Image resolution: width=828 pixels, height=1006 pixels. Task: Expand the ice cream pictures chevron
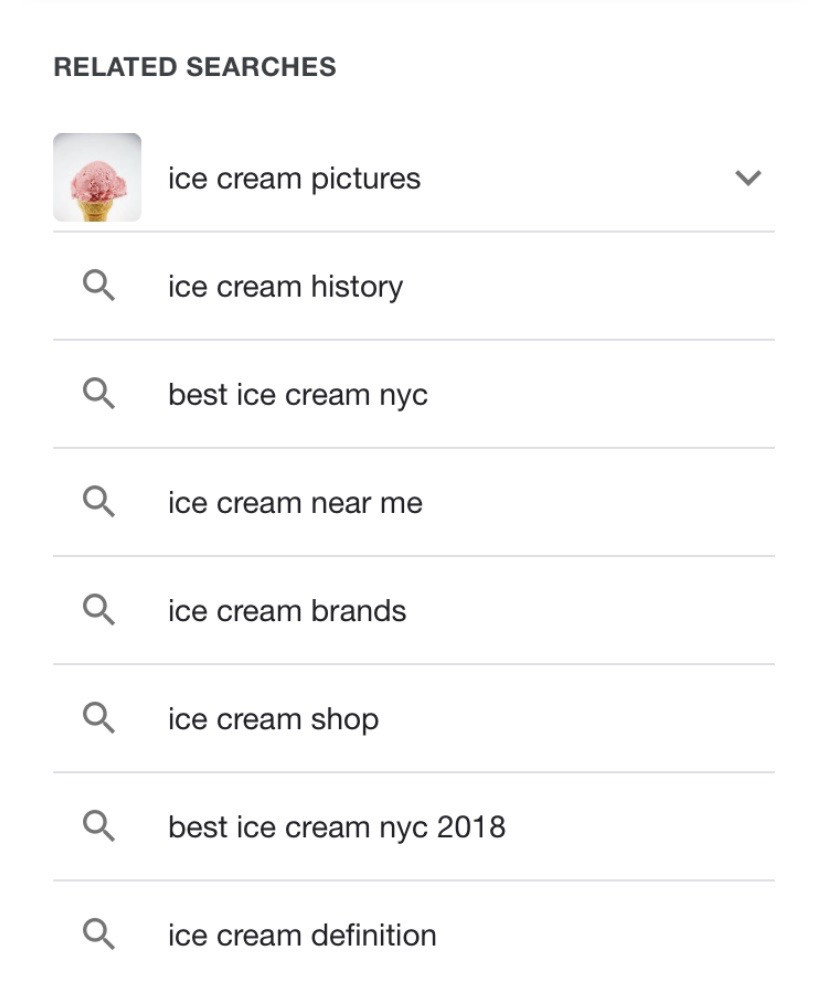coord(748,178)
